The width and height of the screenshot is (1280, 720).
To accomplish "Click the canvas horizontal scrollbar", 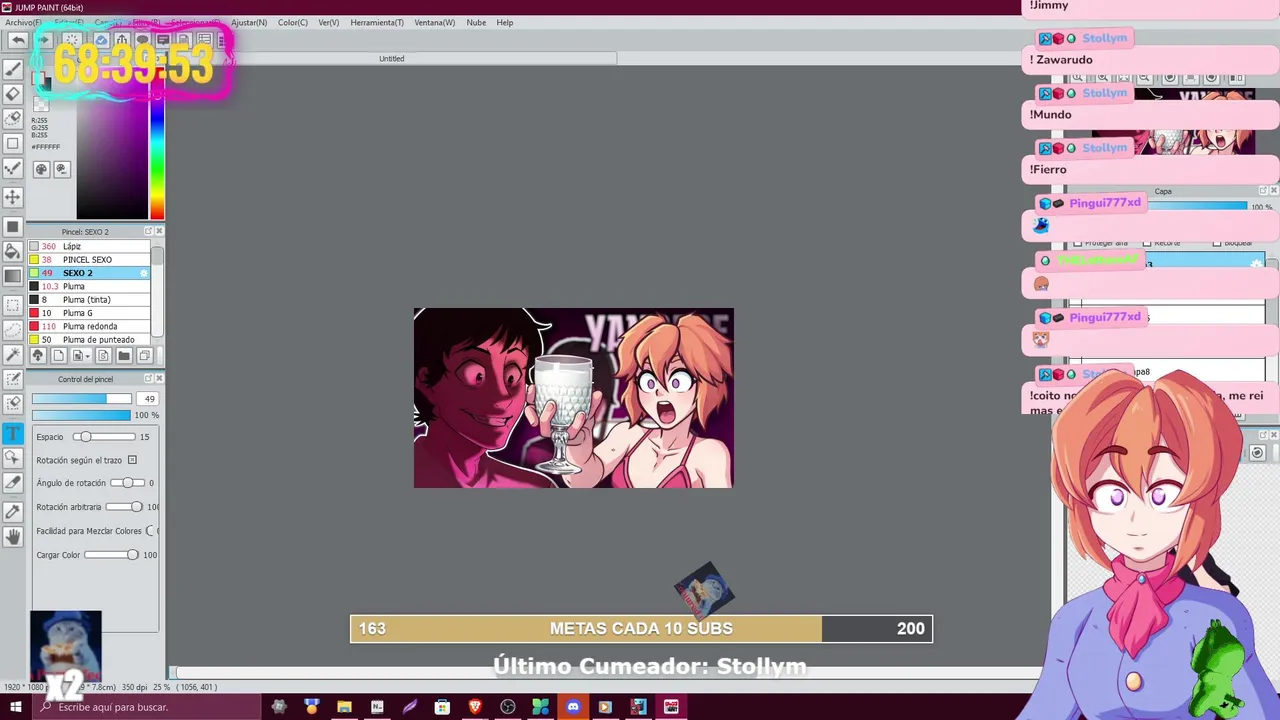I will pyautogui.click(x=608, y=674).
